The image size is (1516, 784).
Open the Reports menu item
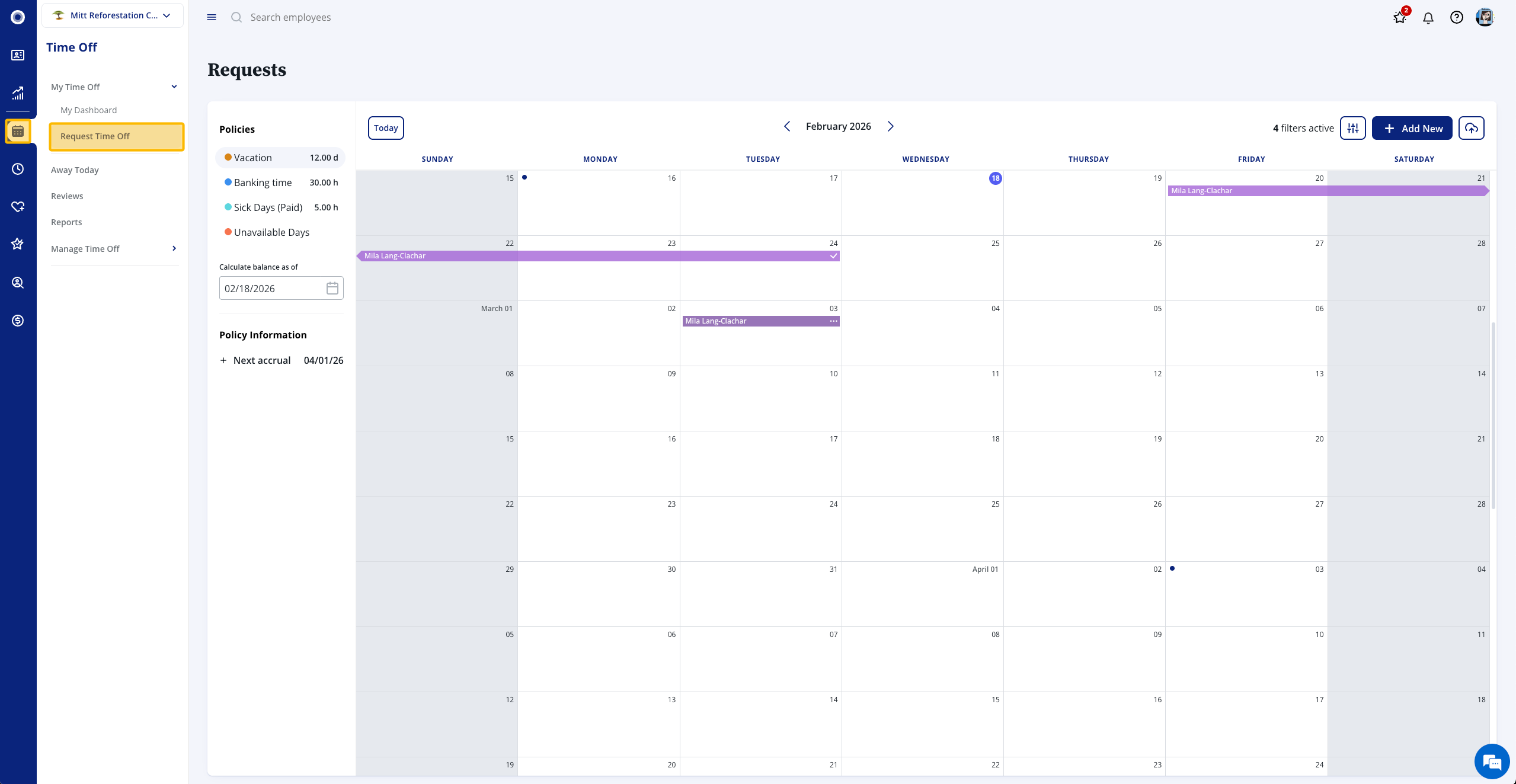[66, 222]
